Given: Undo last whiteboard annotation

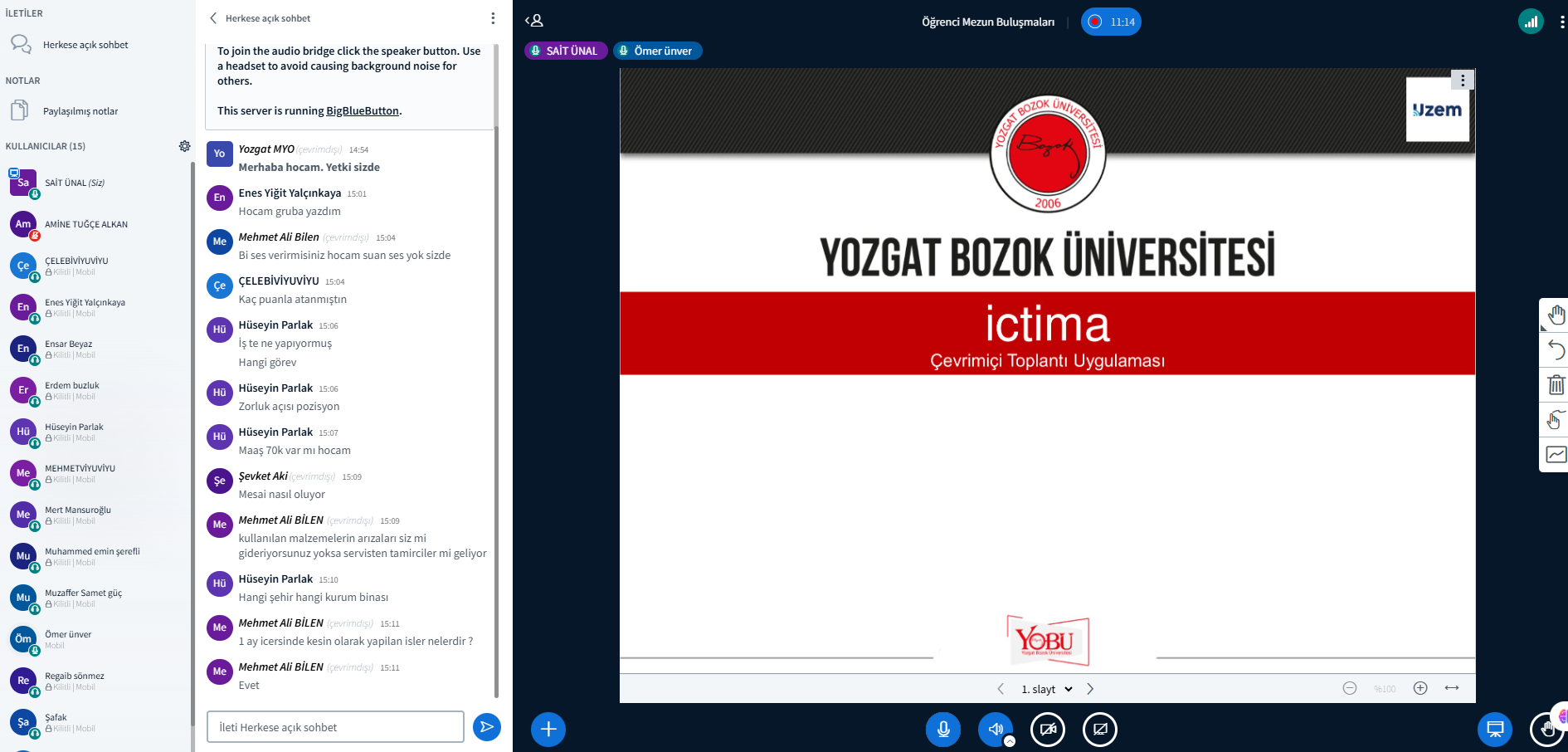Looking at the screenshot, I should [1556, 349].
